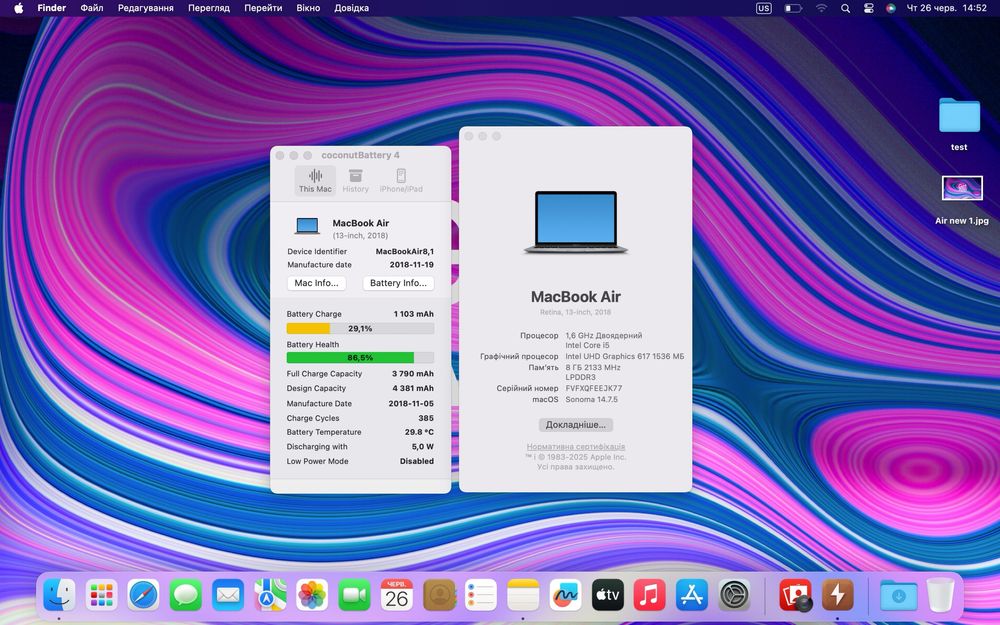Open the Apple menu
Image resolution: width=1000 pixels, height=625 pixels.
click(18, 8)
